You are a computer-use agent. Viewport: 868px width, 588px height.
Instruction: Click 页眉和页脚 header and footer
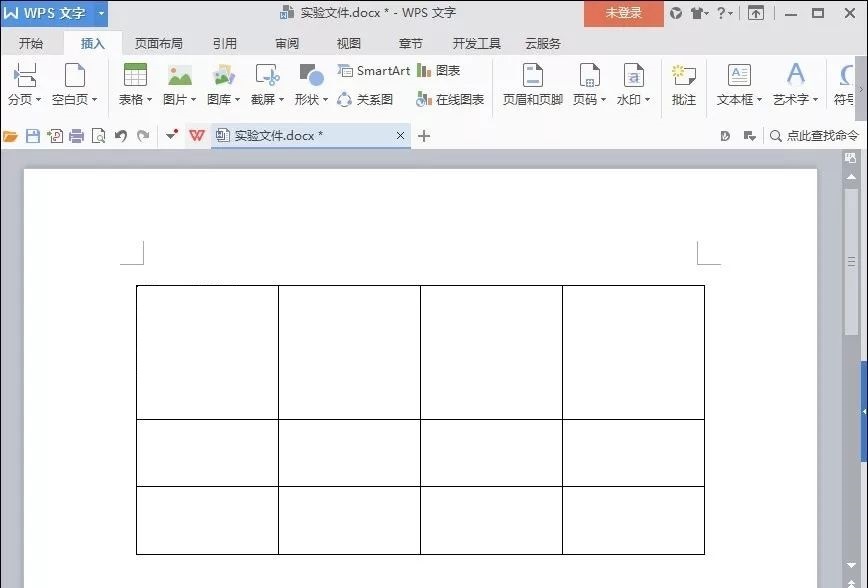click(533, 84)
